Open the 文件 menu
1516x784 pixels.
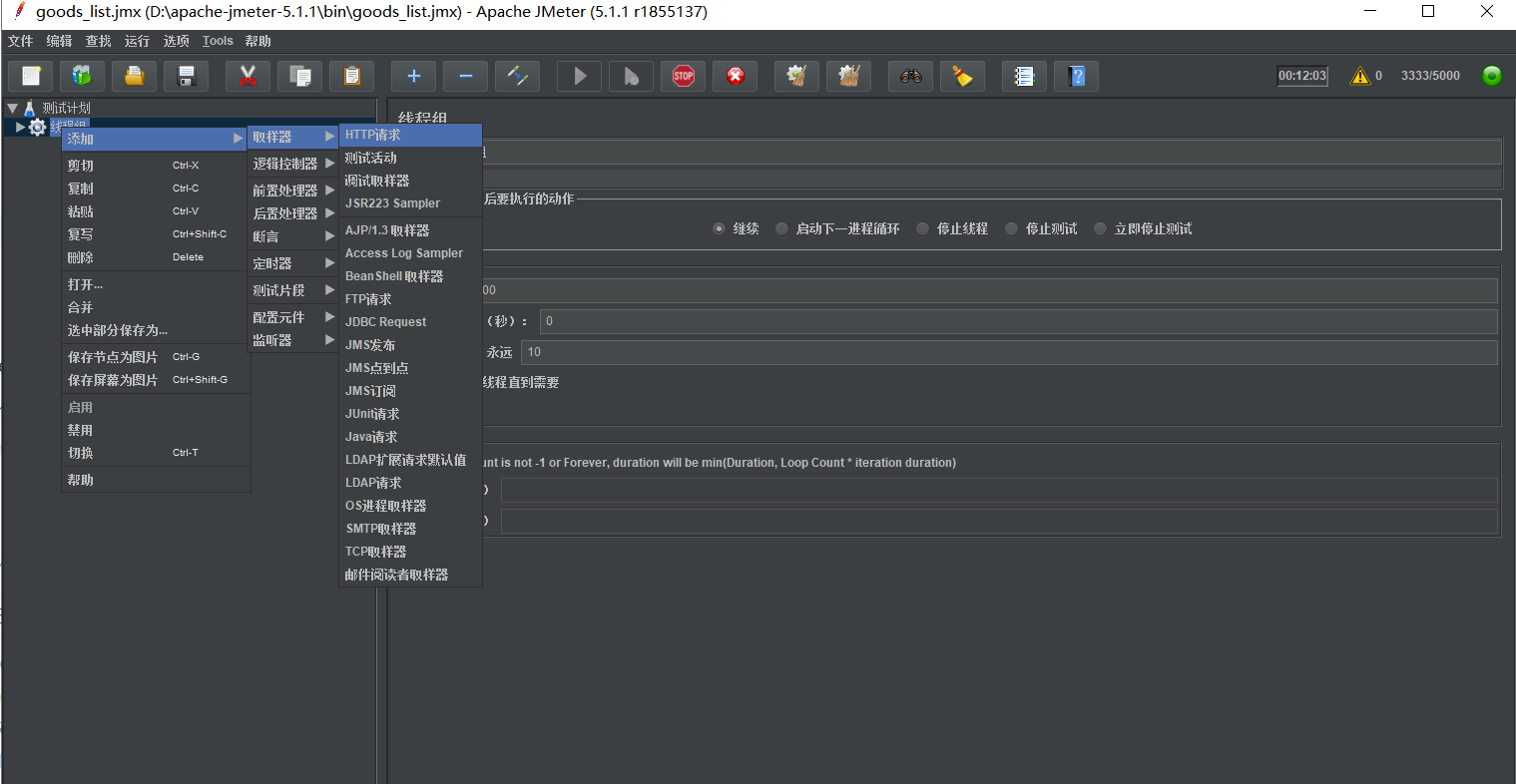tap(21, 41)
